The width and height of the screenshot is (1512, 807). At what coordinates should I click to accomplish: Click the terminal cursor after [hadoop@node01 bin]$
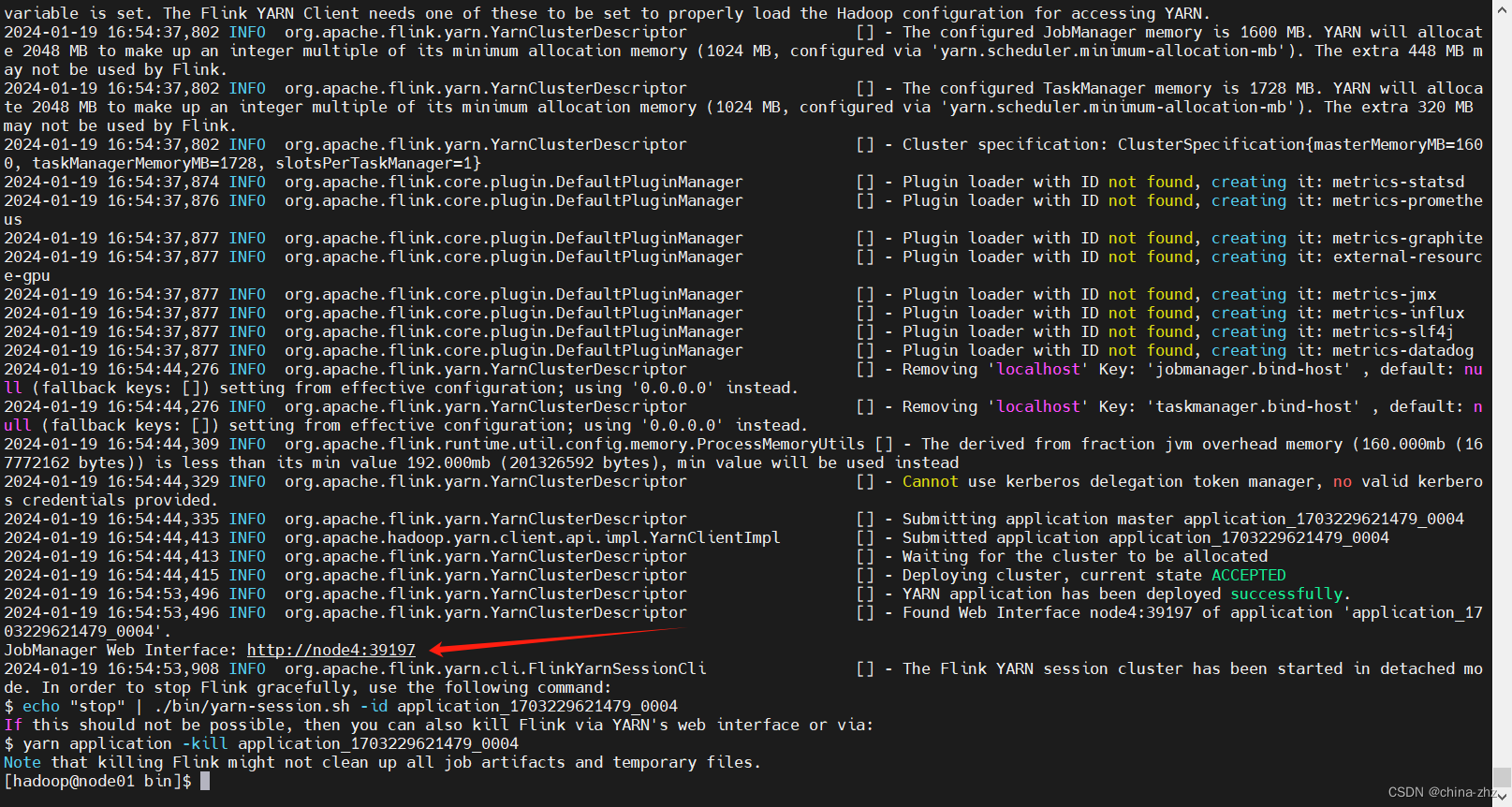point(205,781)
